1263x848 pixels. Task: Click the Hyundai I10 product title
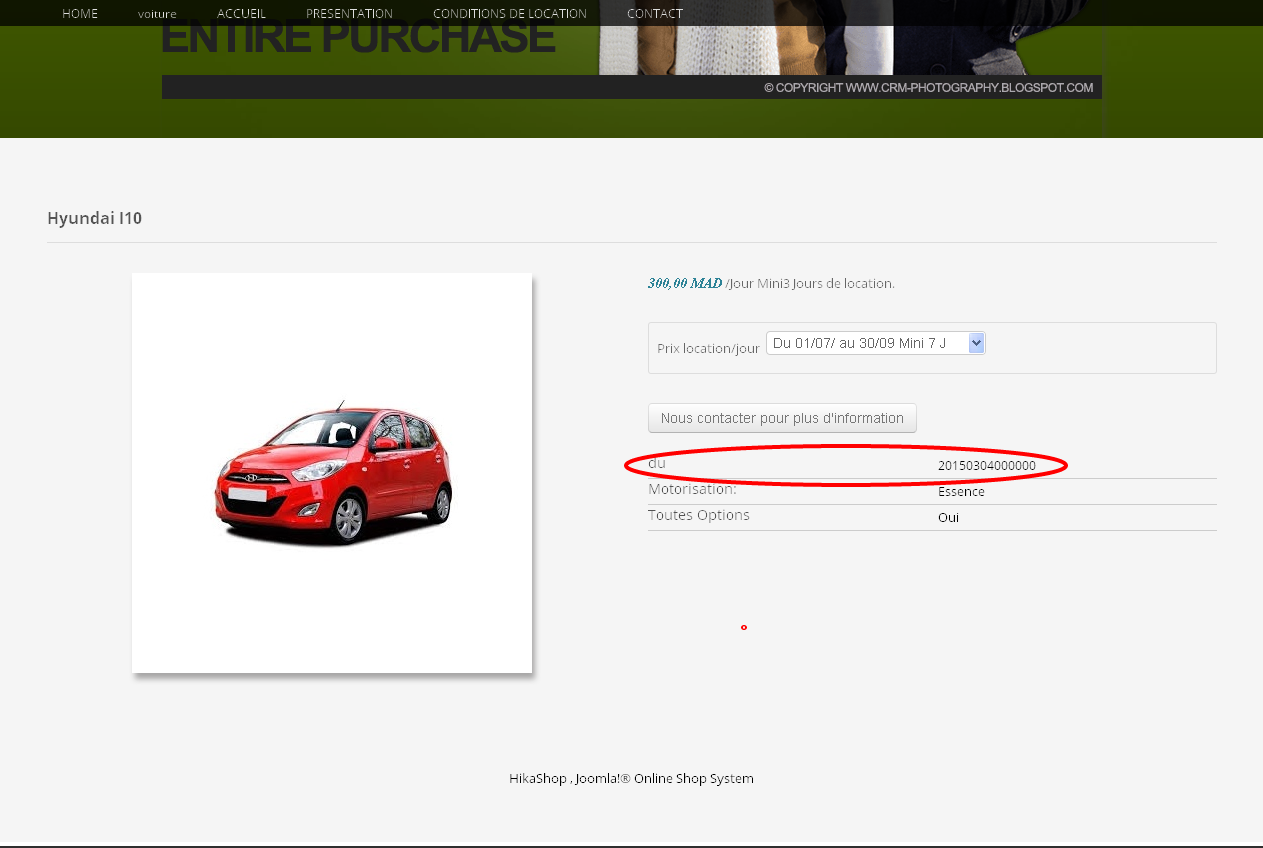[94, 218]
